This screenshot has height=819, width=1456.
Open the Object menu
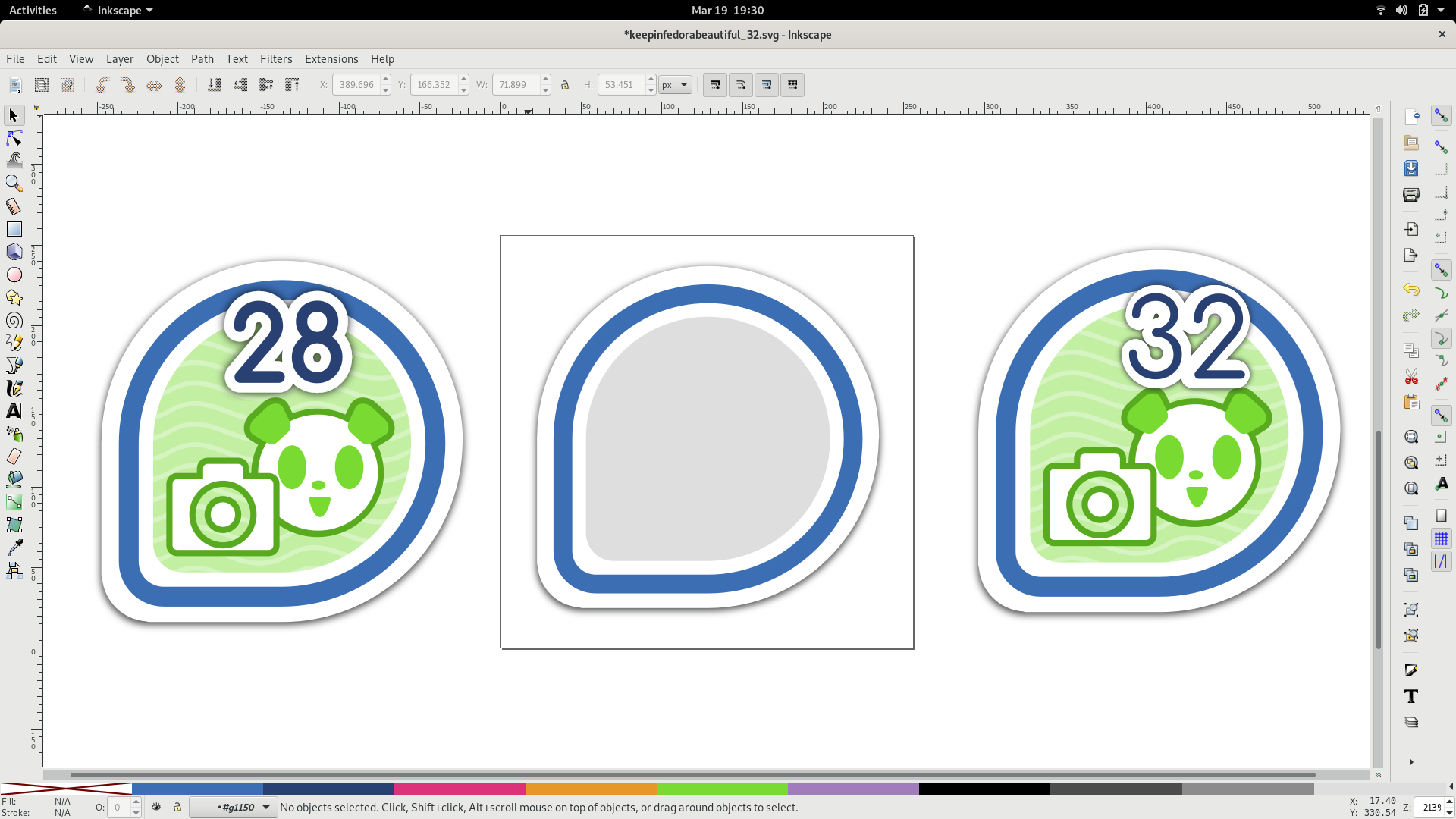[x=162, y=58]
